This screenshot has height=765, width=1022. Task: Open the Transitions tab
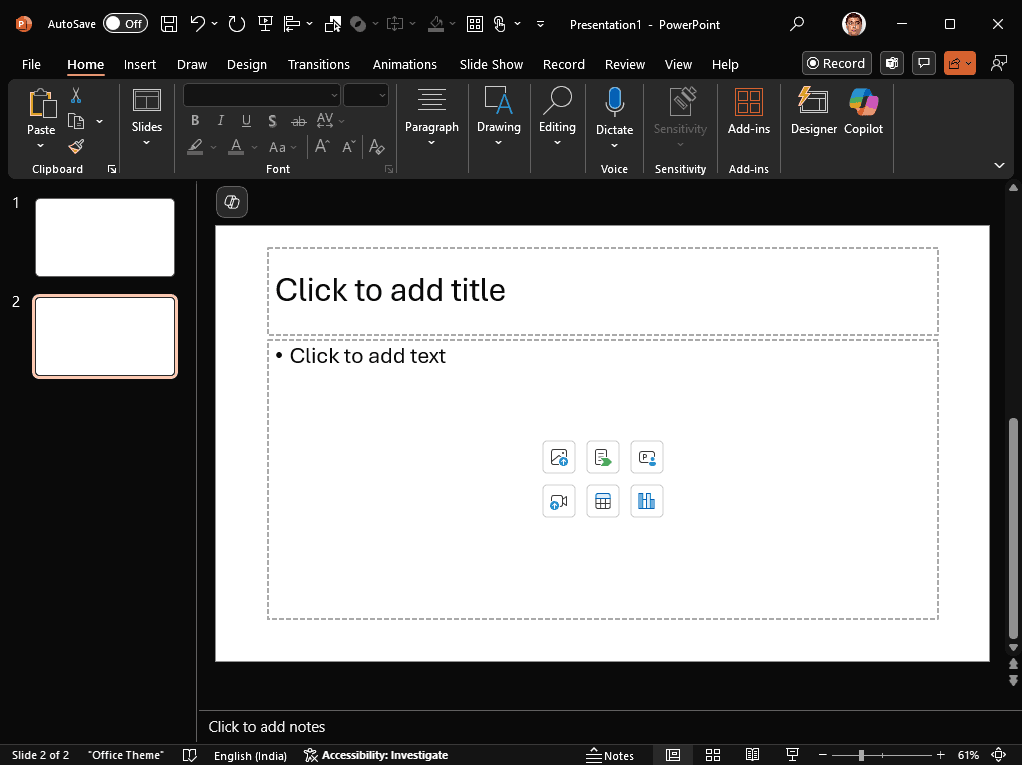tap(319, 64)
